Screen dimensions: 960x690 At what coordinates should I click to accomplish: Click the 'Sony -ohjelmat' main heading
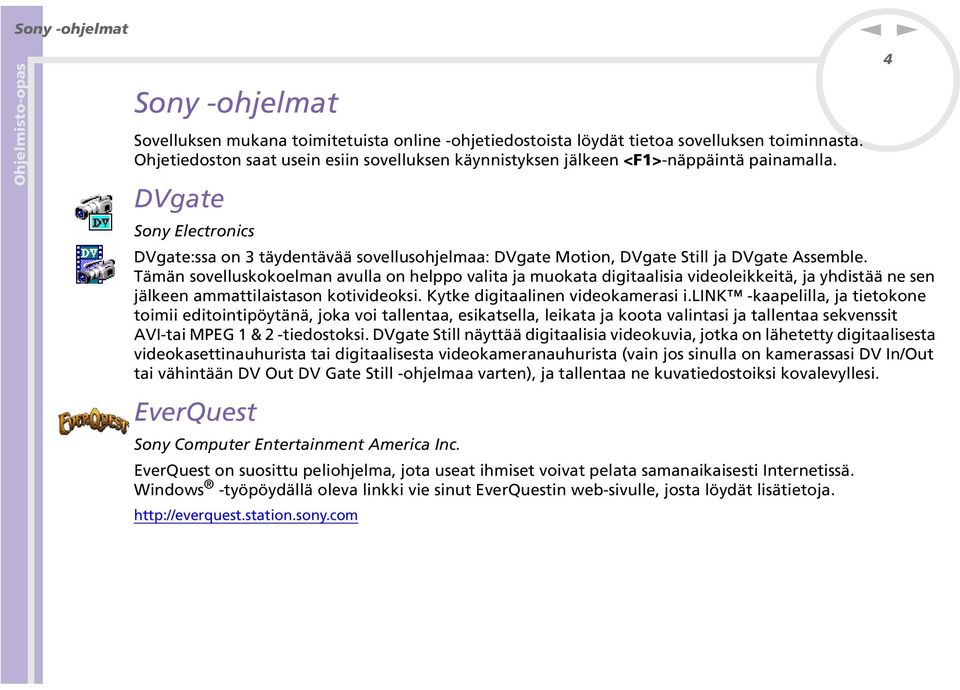(236, 102)
